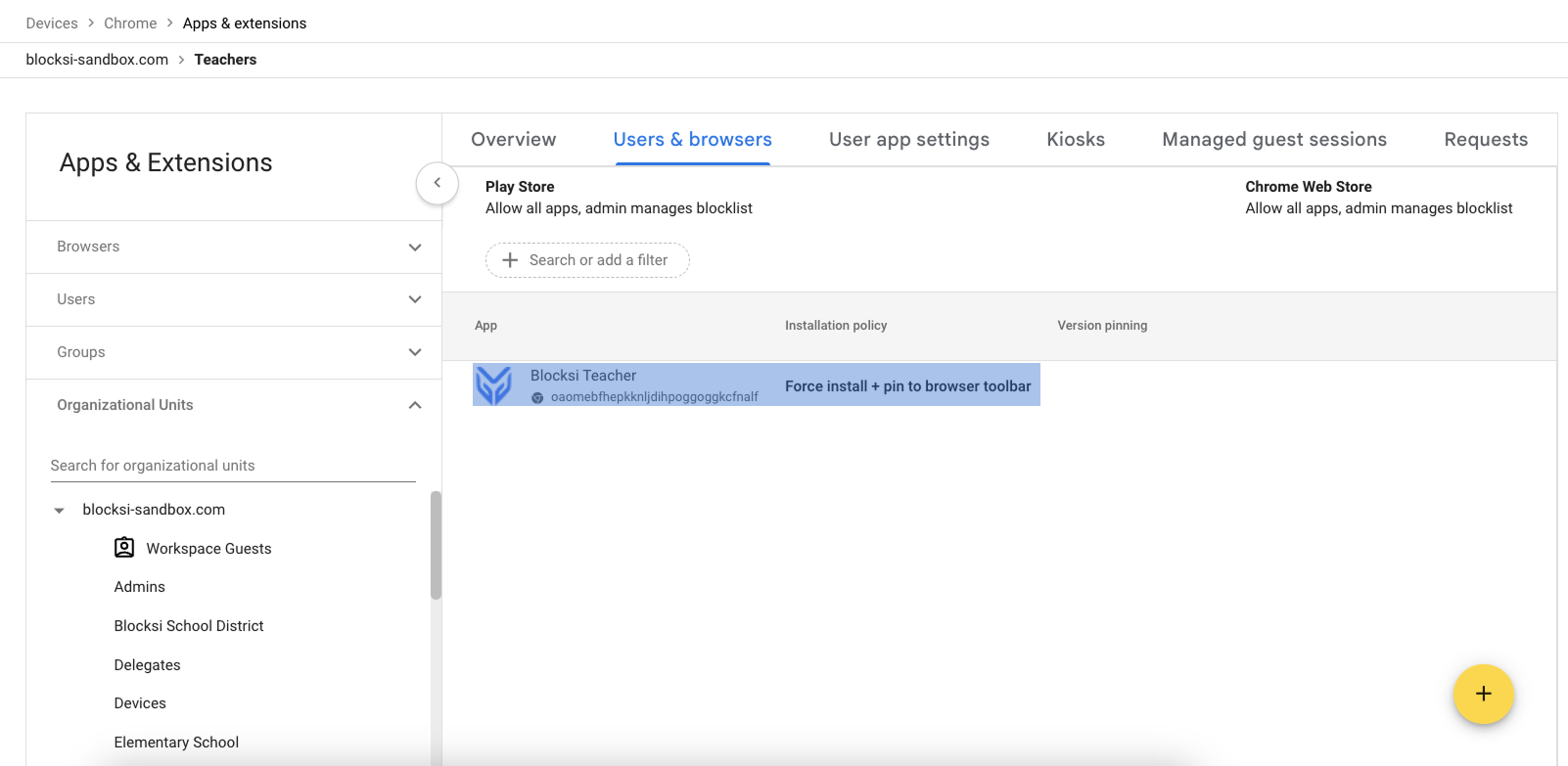Click the Blocksi Teacher app name
Viewport: 1568px width, 766px height.
[583, 376]
